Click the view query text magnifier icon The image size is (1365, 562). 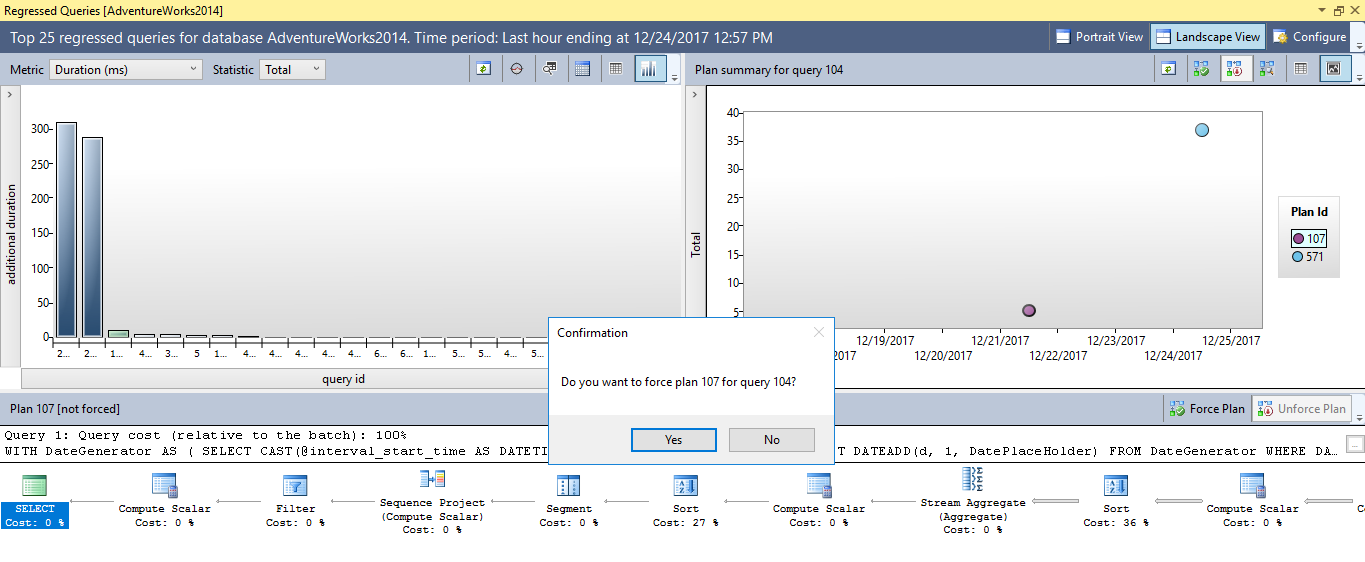(x=550, y=69)
